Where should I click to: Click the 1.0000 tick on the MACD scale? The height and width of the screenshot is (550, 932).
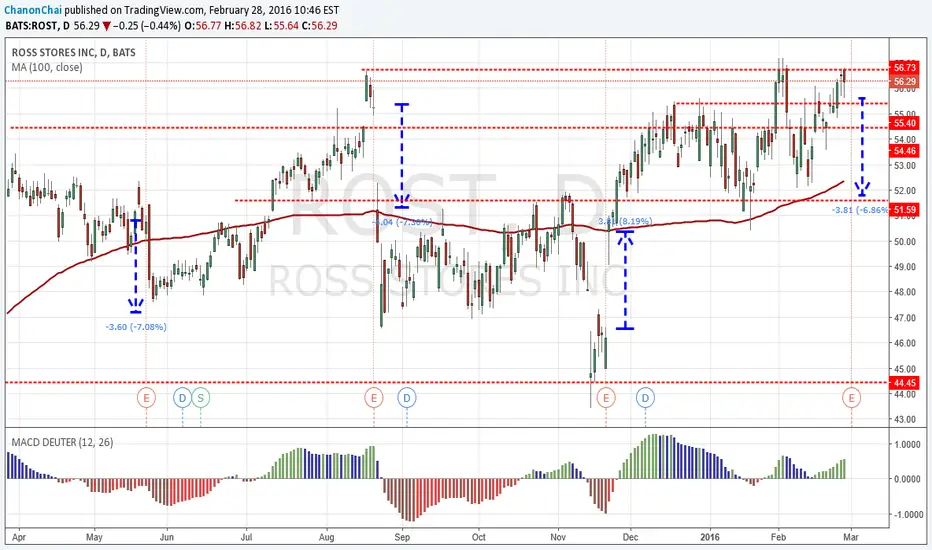[908, 445]
